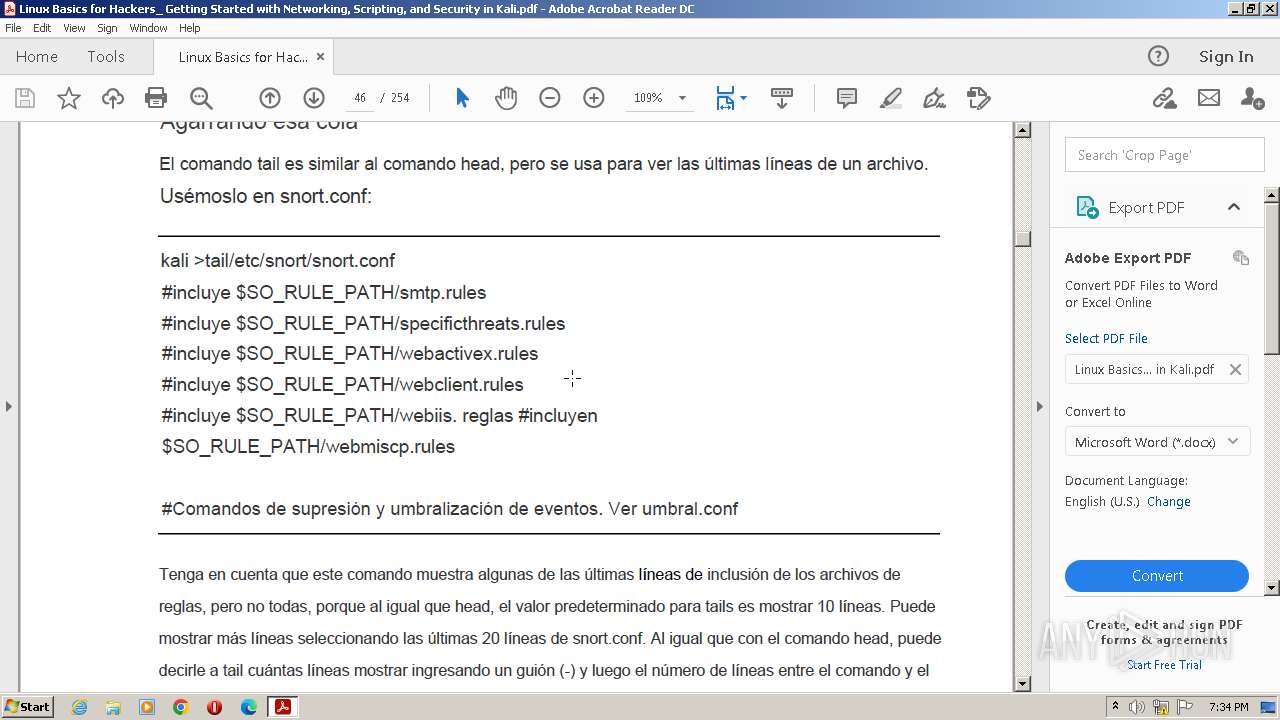Click the Adobe Acrobat taskbar button
Viewport: 1280px width, 720px height.
(x=283, y=707)
